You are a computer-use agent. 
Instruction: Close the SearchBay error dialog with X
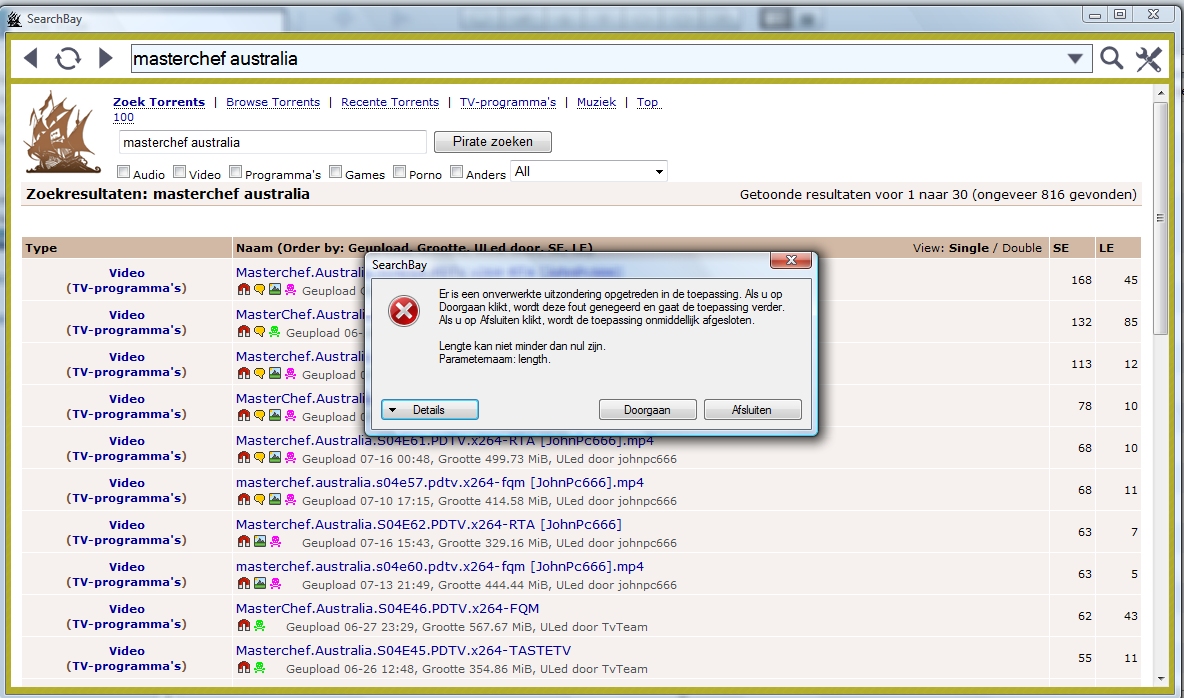[791, 260]
